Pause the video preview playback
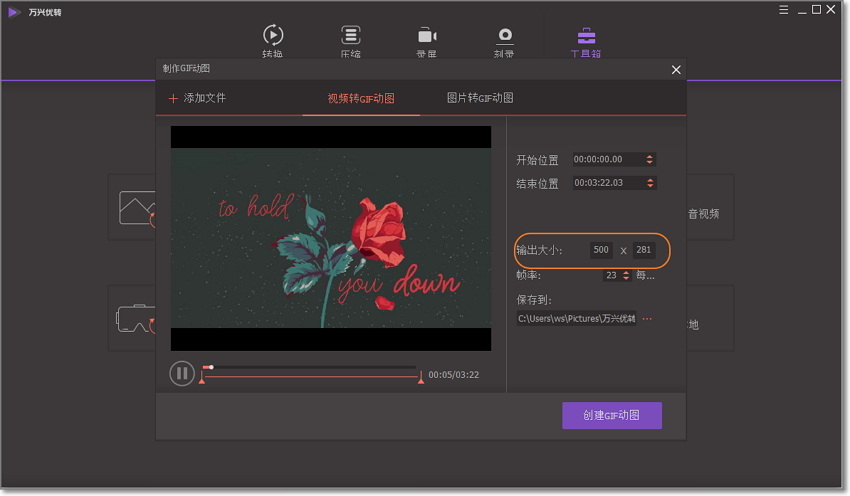Image resolution: width=850 pixels, height=496 pixels. [182, 373]
